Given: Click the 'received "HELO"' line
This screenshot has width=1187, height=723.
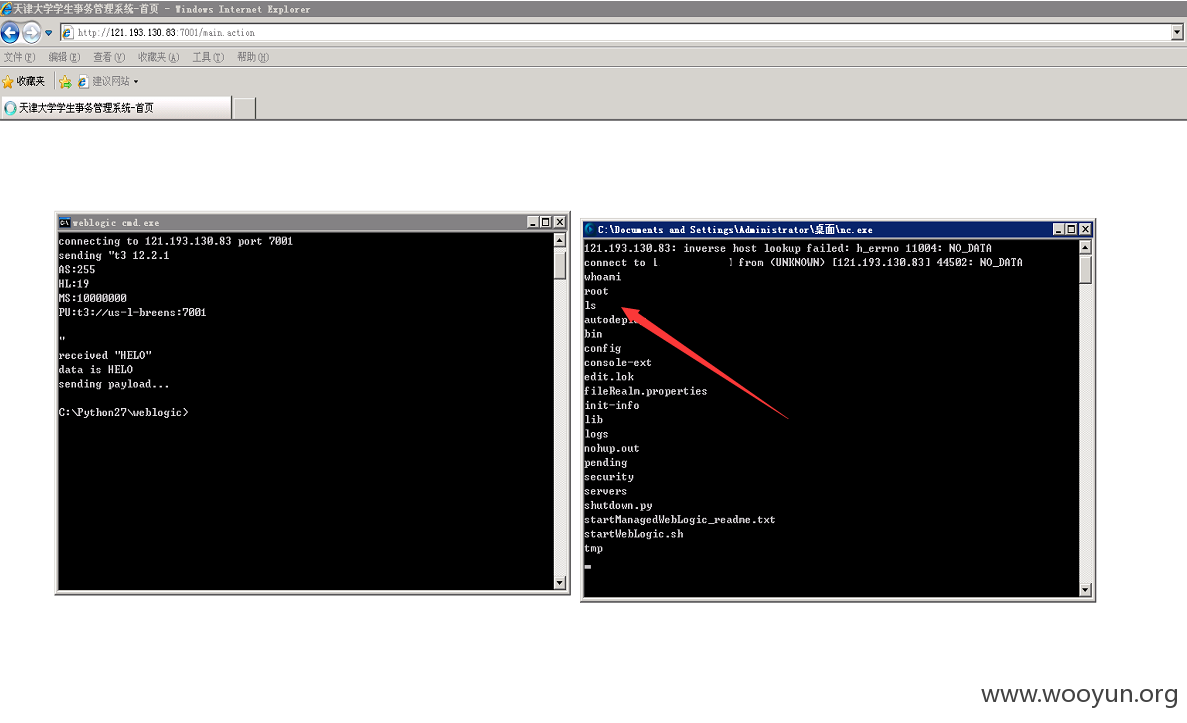Looking at the screenshot, I should (105, 355).
